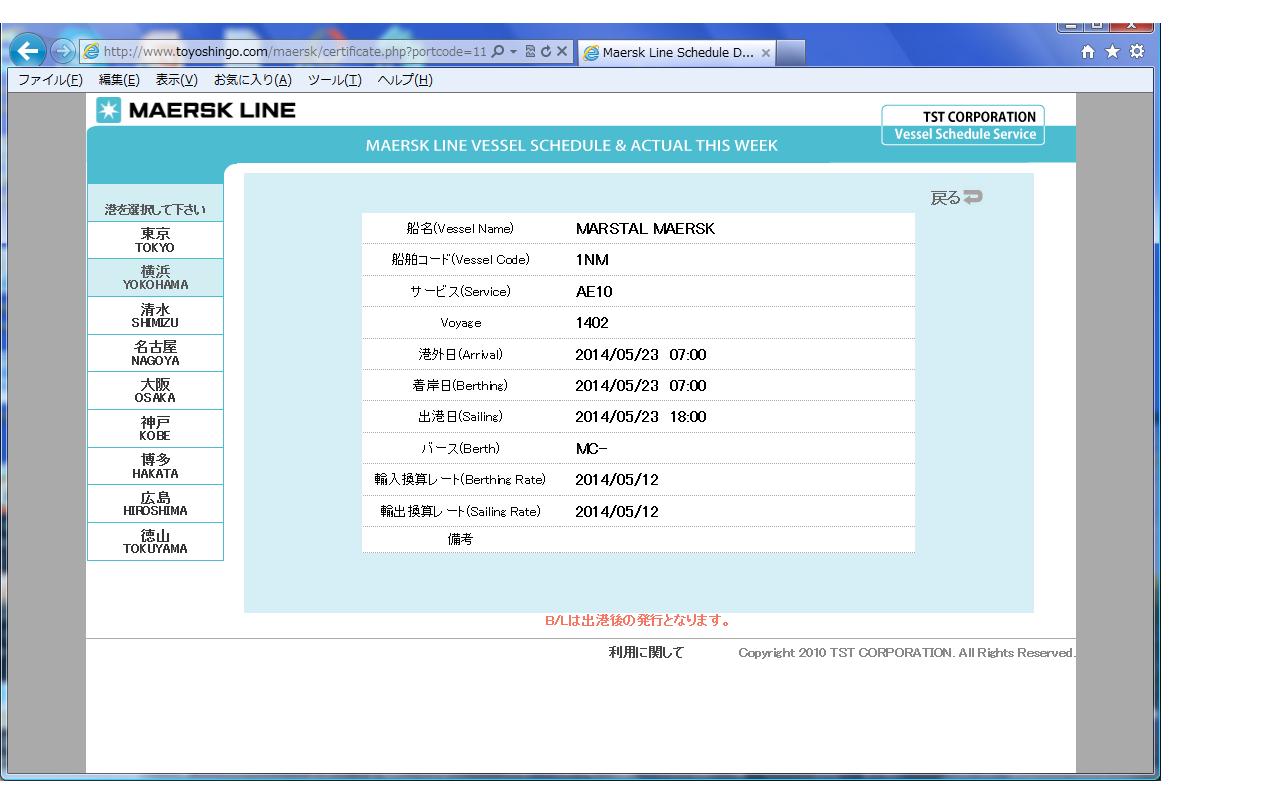Open the ヘルプ(H) menu
Screen dimensions: 1280x800
tap(405, 80)
